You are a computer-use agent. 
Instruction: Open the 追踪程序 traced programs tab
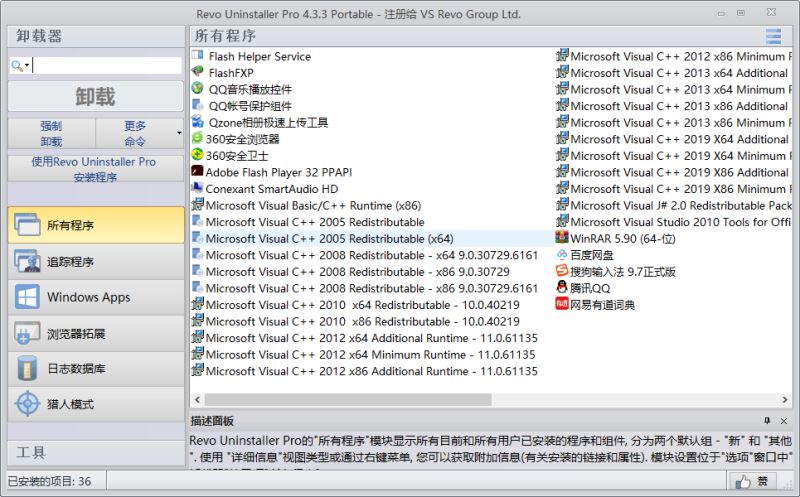point(96,261)
